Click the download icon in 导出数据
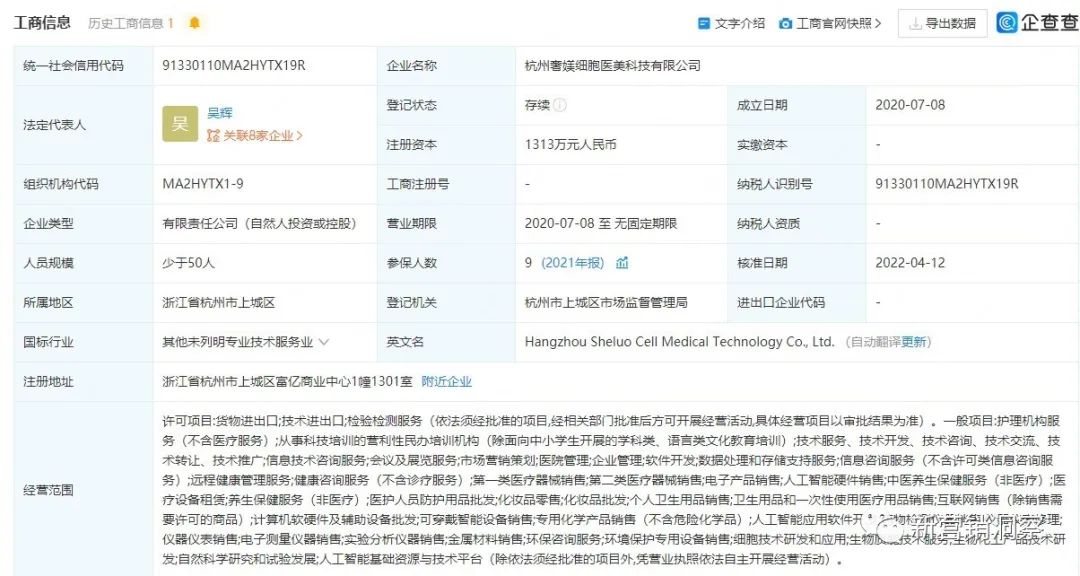Viewport: 1080px width, 576px height. tap(915, 24)
